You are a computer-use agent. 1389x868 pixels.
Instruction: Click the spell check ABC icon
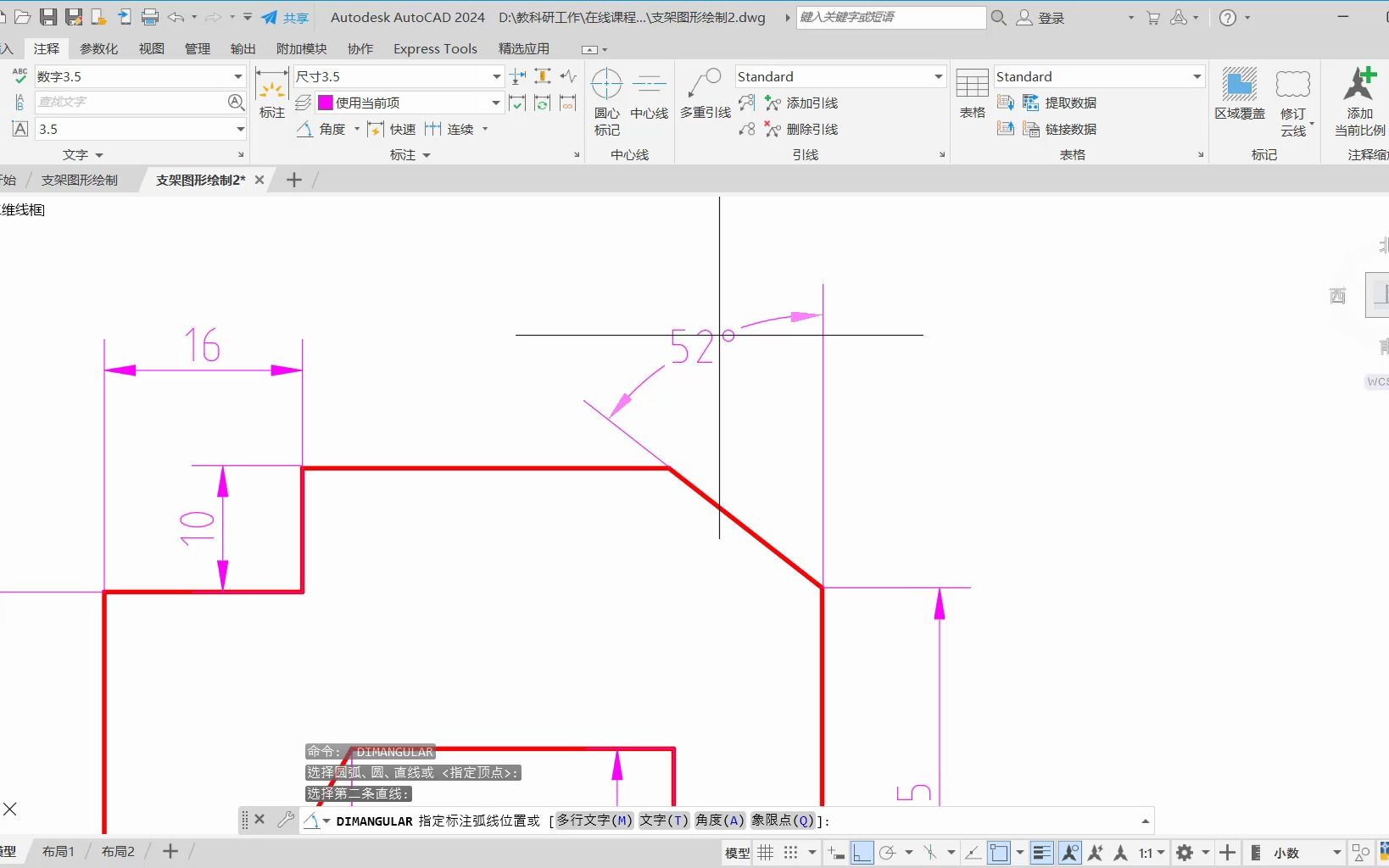pos(20,76)
